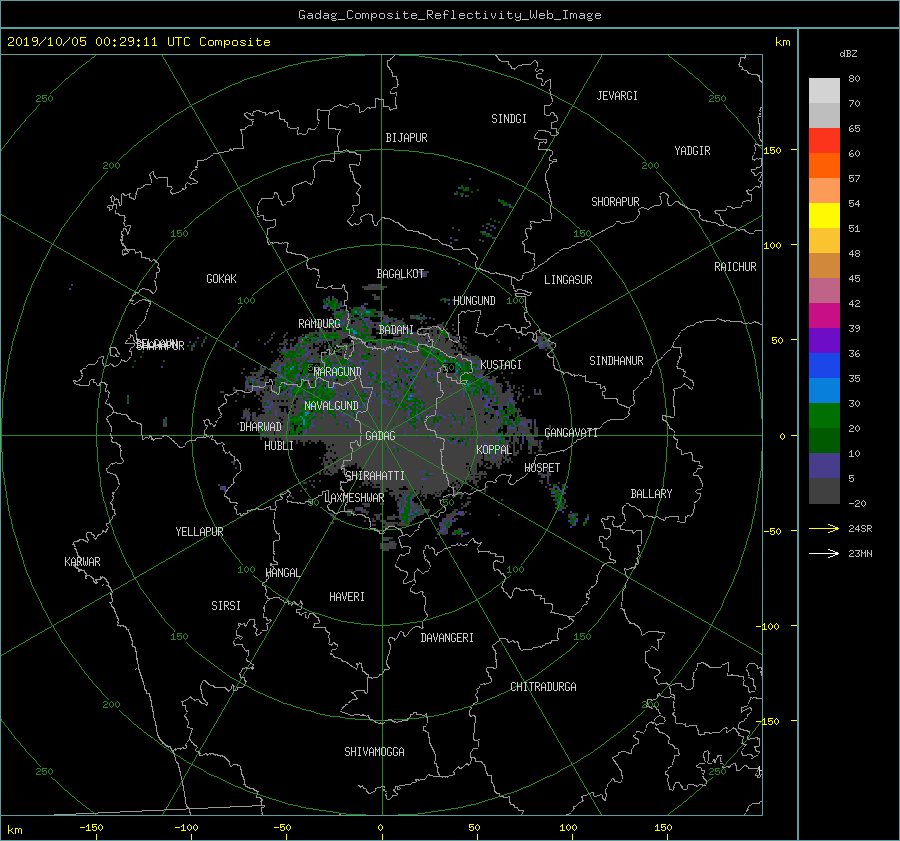Click the SIRSI city label
The height and width of the screenshot is (841, 900).
point(226,606)
